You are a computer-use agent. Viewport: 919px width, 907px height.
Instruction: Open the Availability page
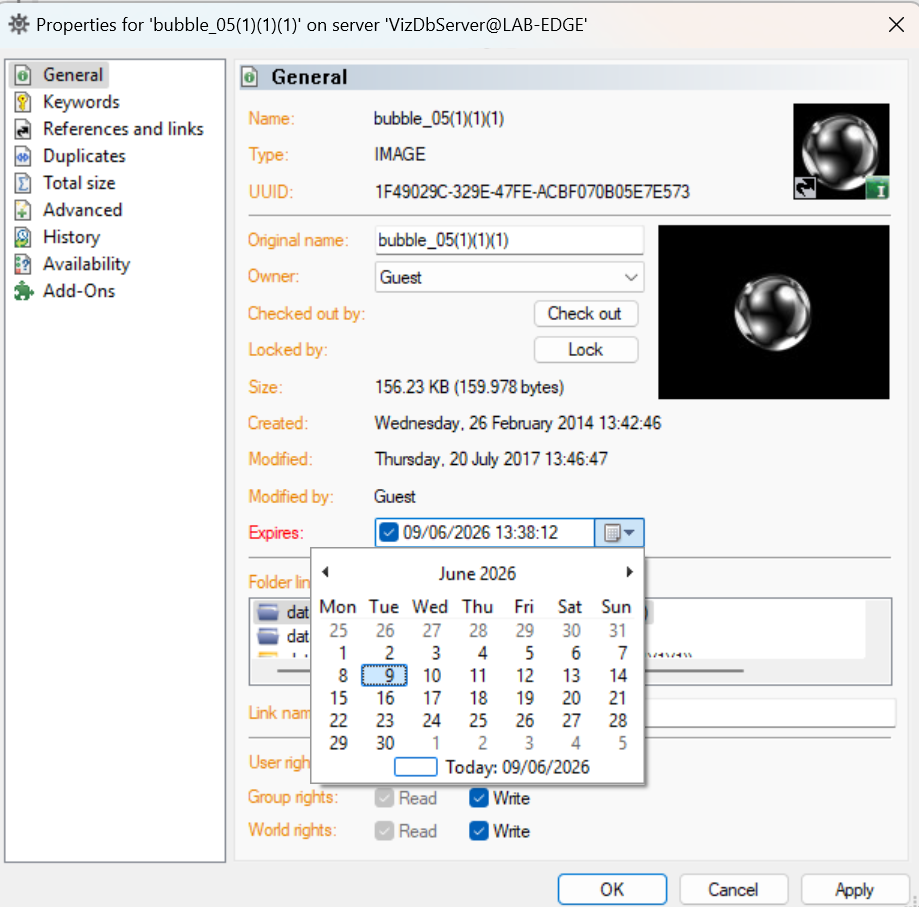(86, 264)
